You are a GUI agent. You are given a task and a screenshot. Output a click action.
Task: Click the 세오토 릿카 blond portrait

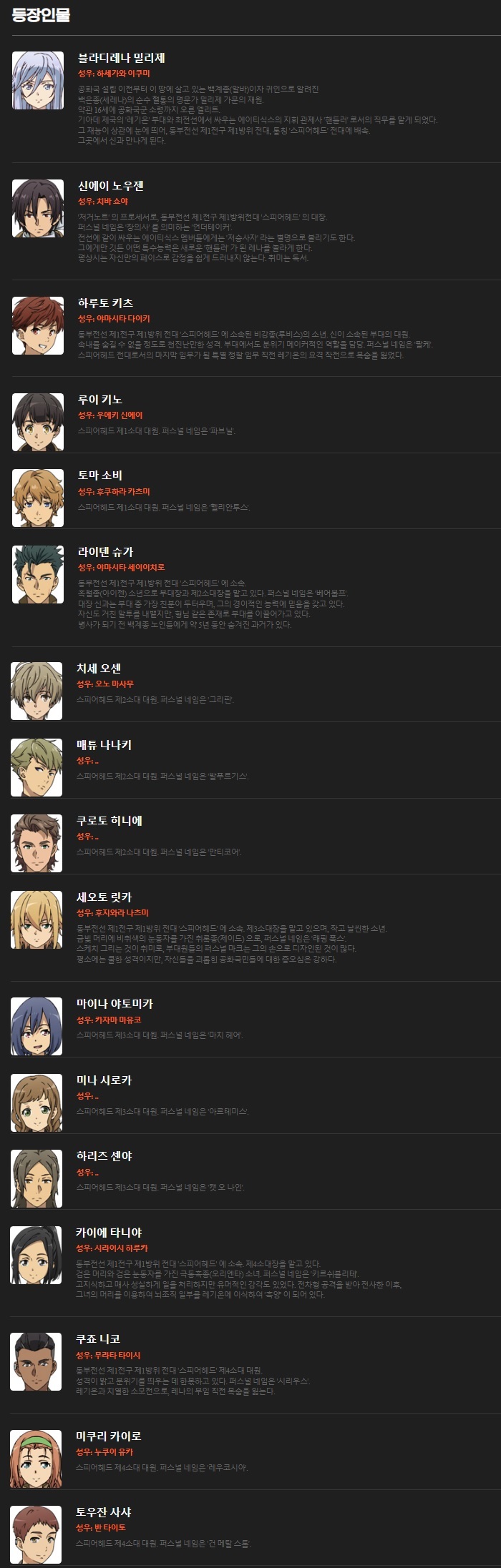pos(37,919)
